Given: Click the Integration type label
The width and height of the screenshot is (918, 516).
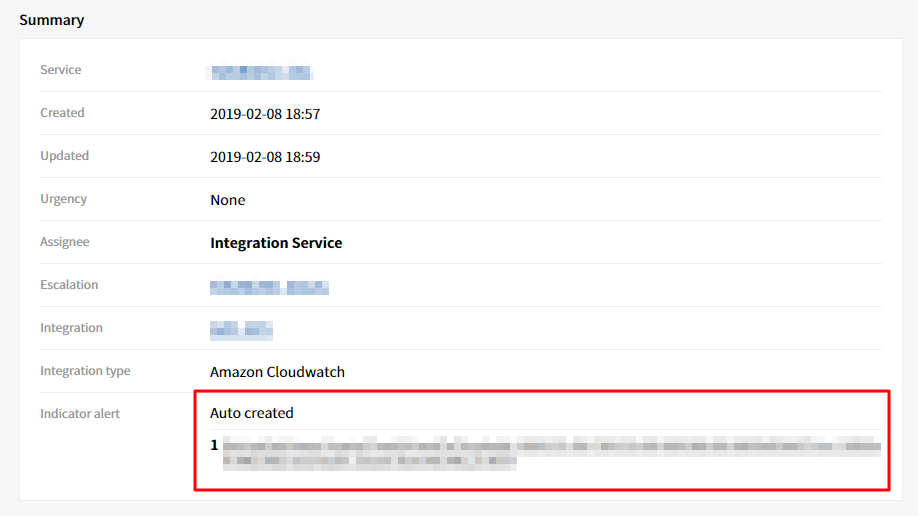Looking at the screenshot, I should [x=85, y=371].
